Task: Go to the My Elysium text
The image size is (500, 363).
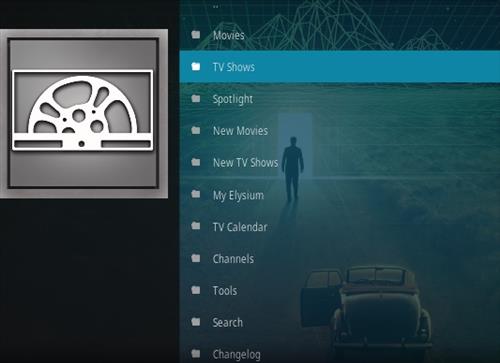Action: click(238, 195)
